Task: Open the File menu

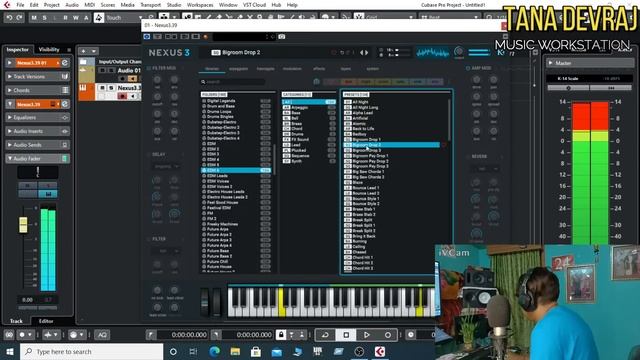Action: 20,5
